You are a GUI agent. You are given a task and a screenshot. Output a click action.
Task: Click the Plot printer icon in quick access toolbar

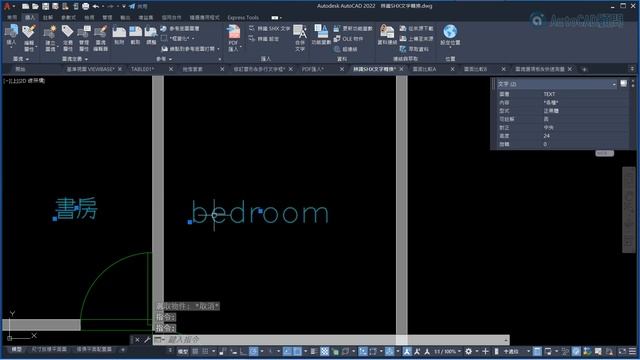[x=85, y=6]
